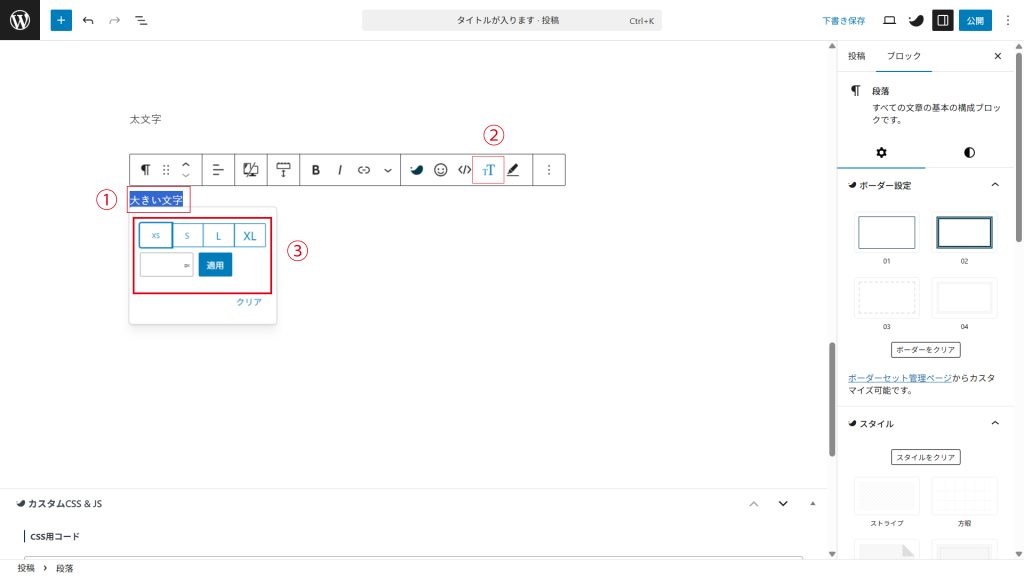Open the block styles half-circle tab
The width and height of the screenshot is (1024, 576).
969,153
